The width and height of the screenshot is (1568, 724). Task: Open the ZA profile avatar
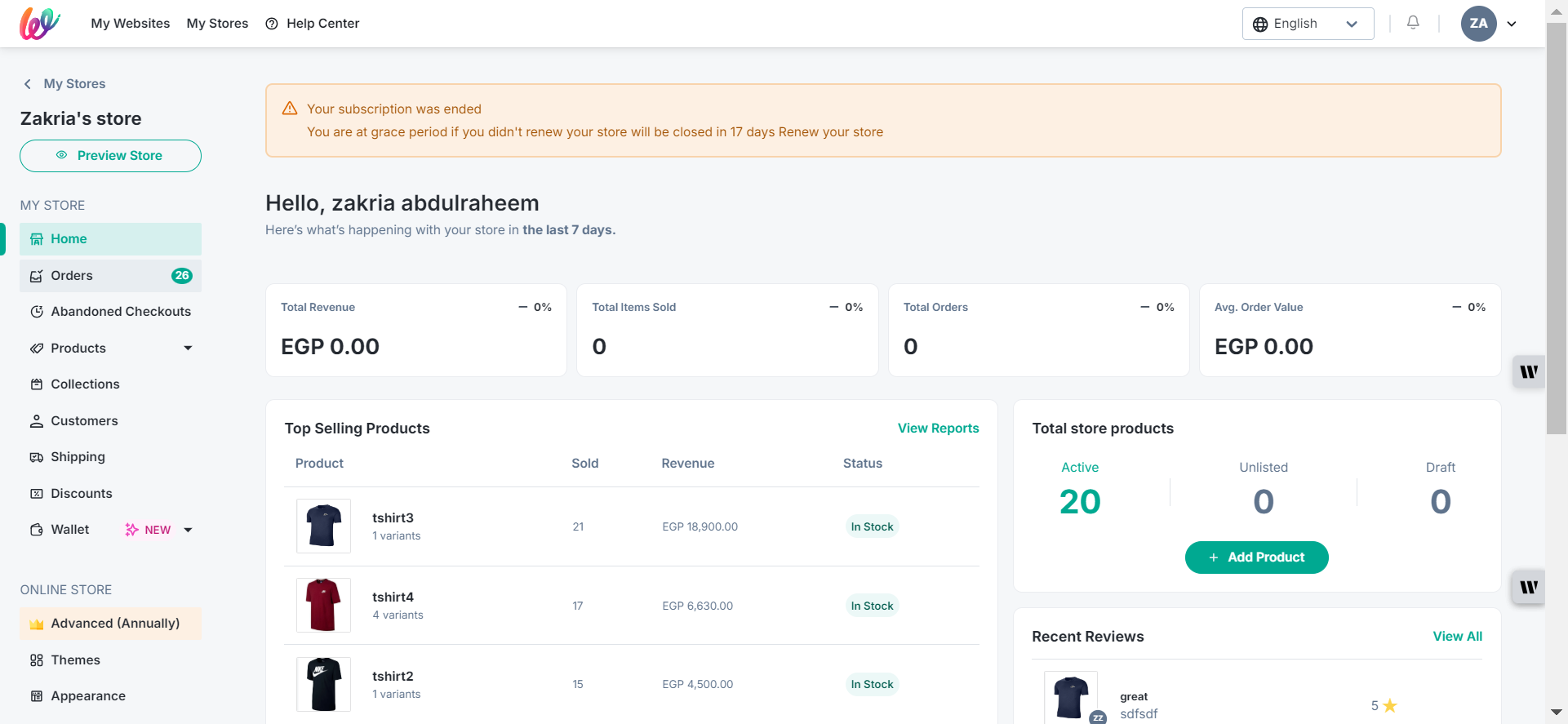click(x=1478, y=24)
